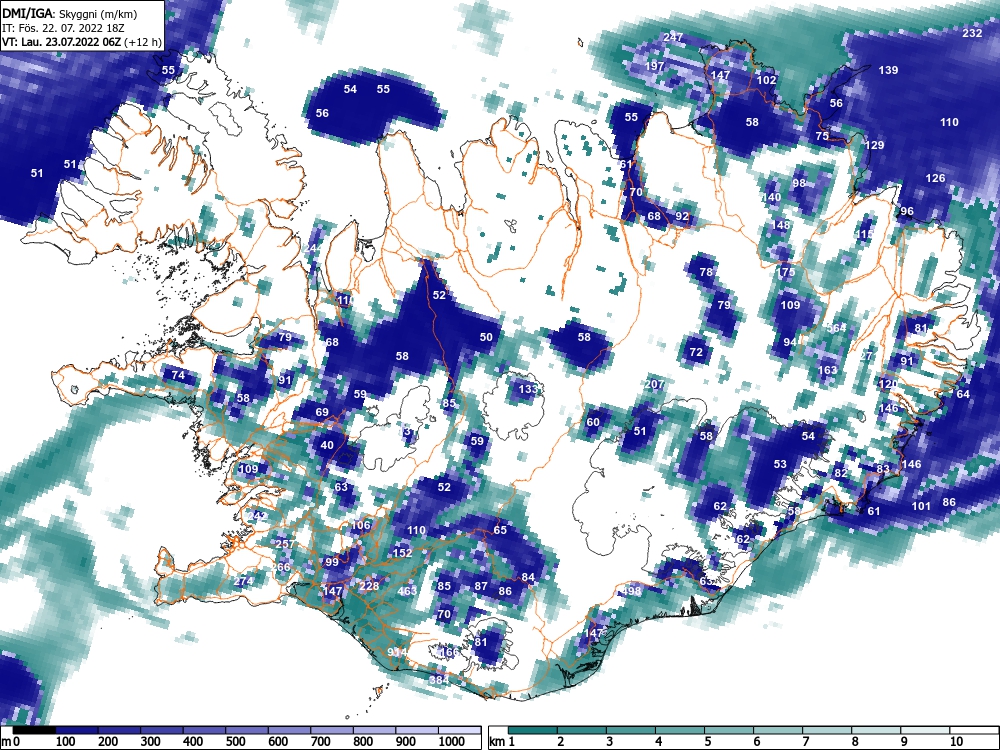The height and width of the screenshot is (750, 1000).
Task: Click the visibility value 53 on the map
Action: (780, 464)
